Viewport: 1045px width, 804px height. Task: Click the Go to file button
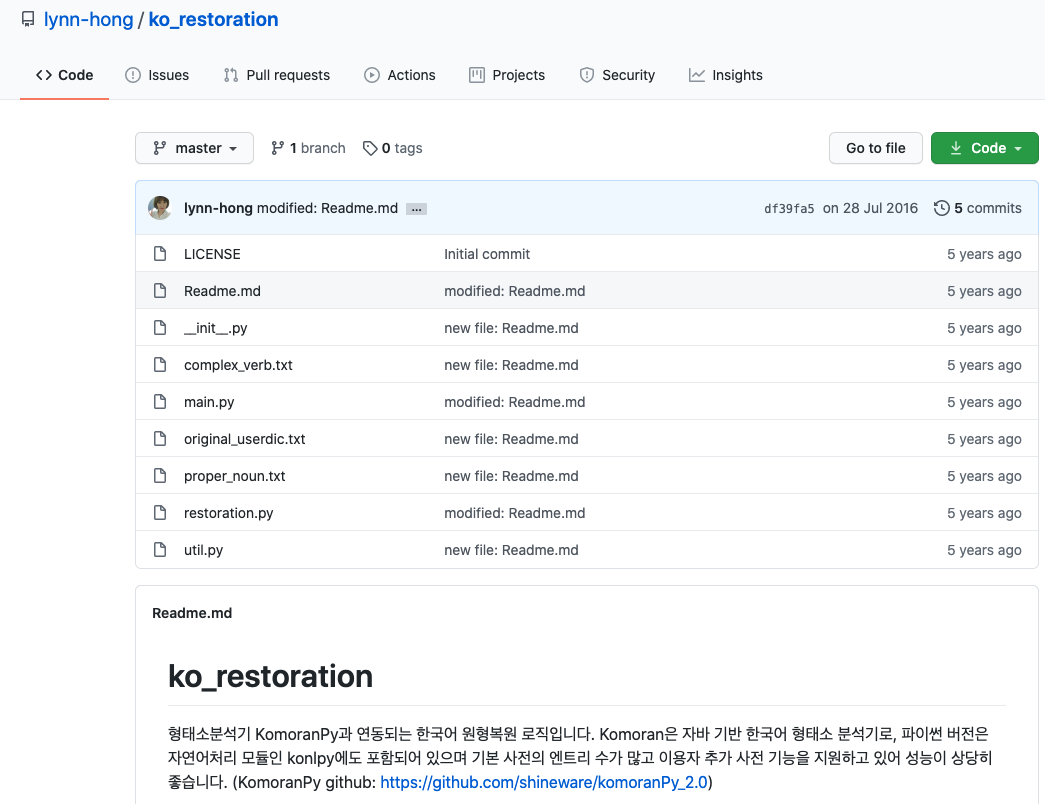click(876, 148)
